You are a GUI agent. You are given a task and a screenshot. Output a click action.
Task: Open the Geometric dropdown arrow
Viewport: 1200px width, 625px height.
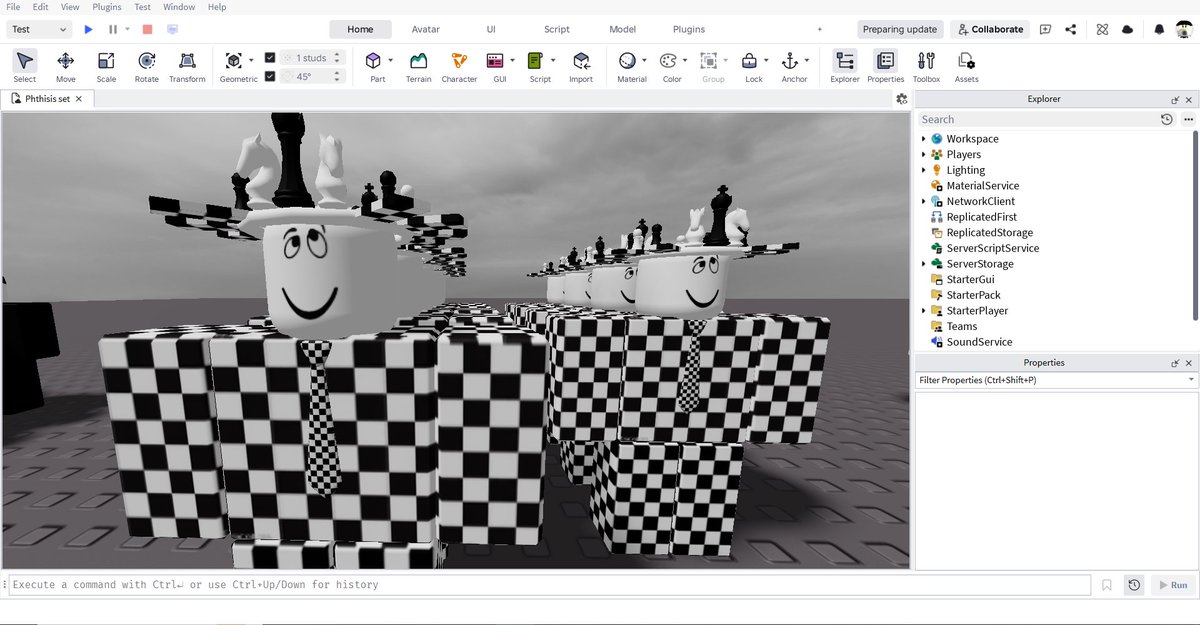(251, 60)
